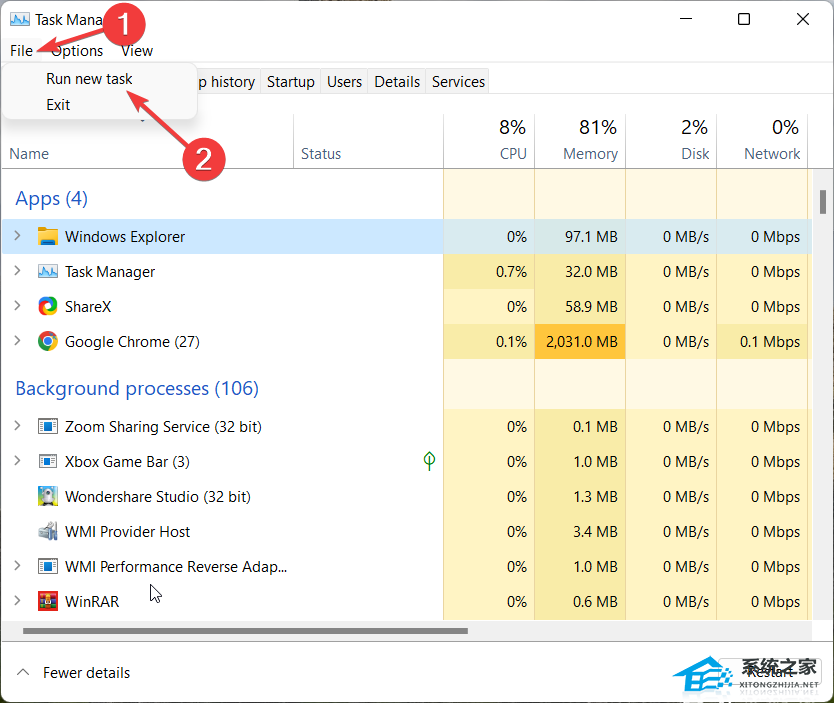Click Chrome's 2,031.0 MB memory cell
The height and width of the screenshot is (703, 834).
click(580, 341)
